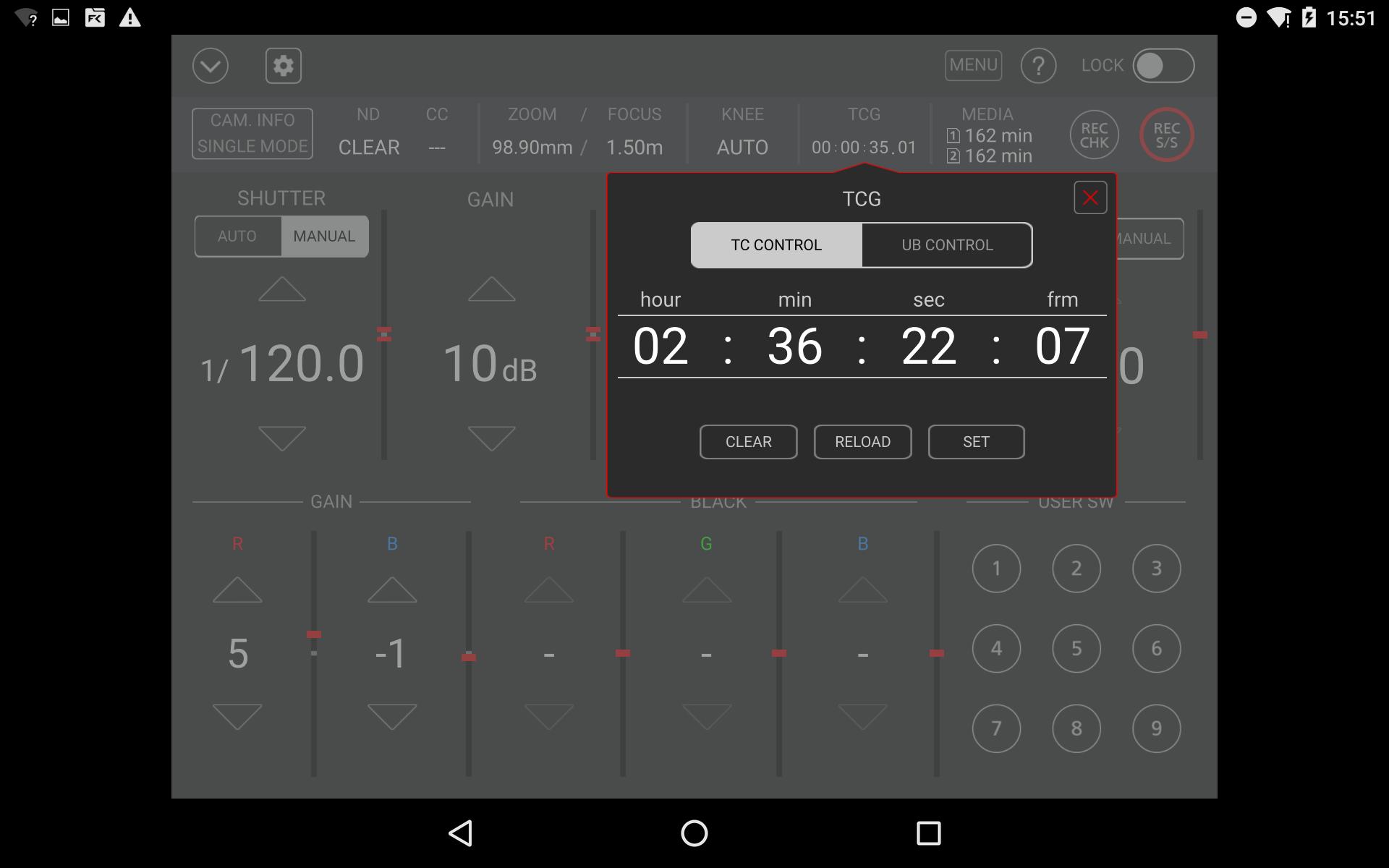Screen dimensions: 1389x868
Task: Click the TCG timecode 00:00:35.01
Action: 864,148
